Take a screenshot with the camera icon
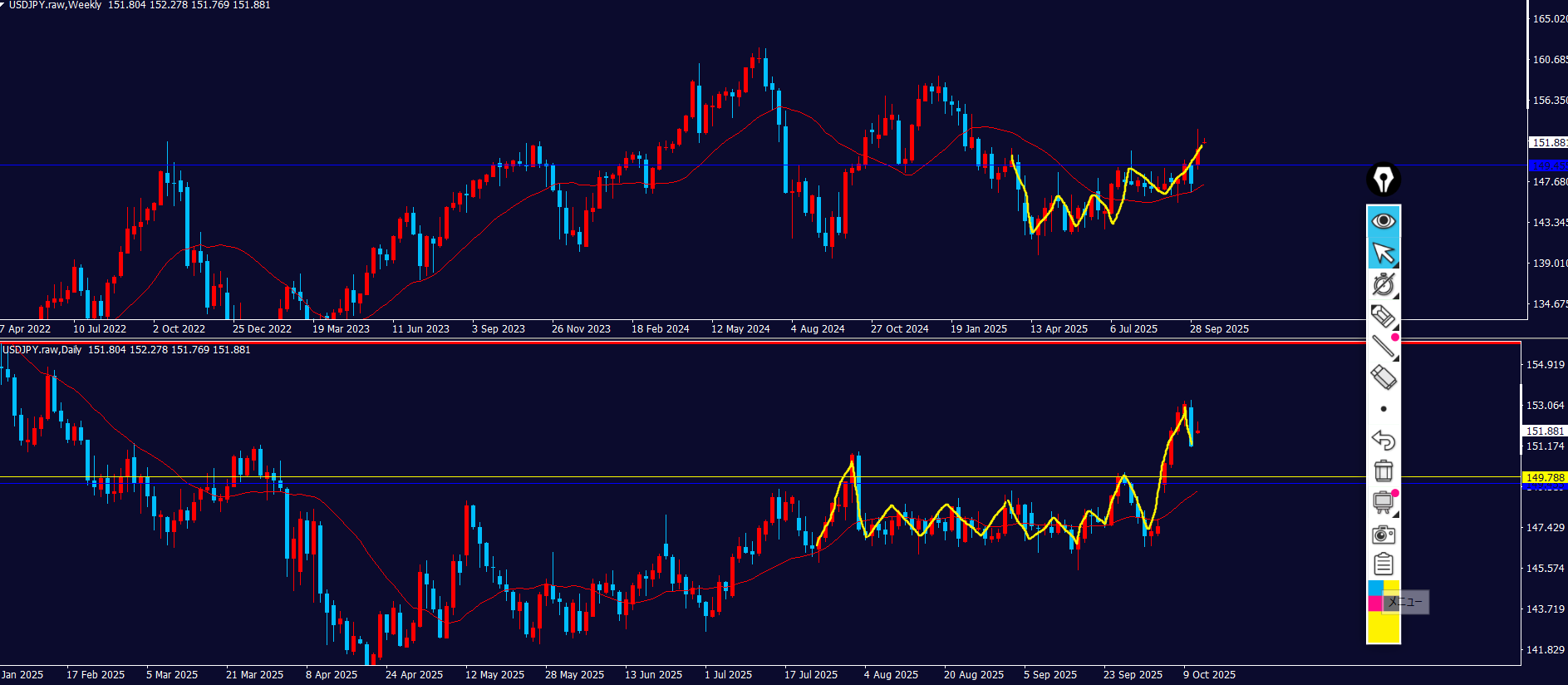This screenshot has height=685, width=1568. coord(1384,534)
